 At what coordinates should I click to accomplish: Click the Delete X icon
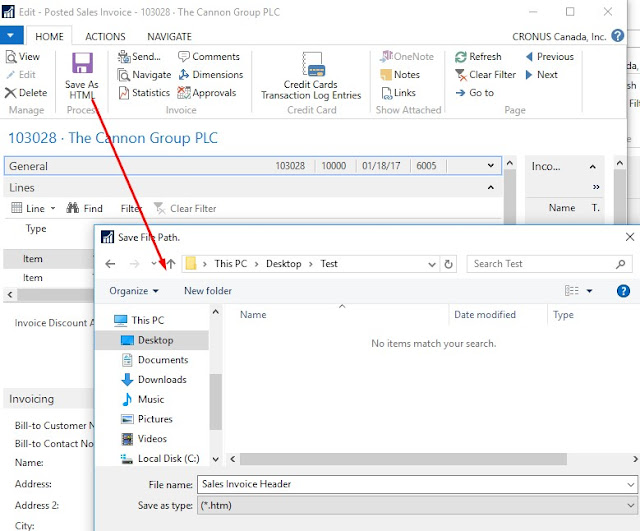tap(11, 93)
